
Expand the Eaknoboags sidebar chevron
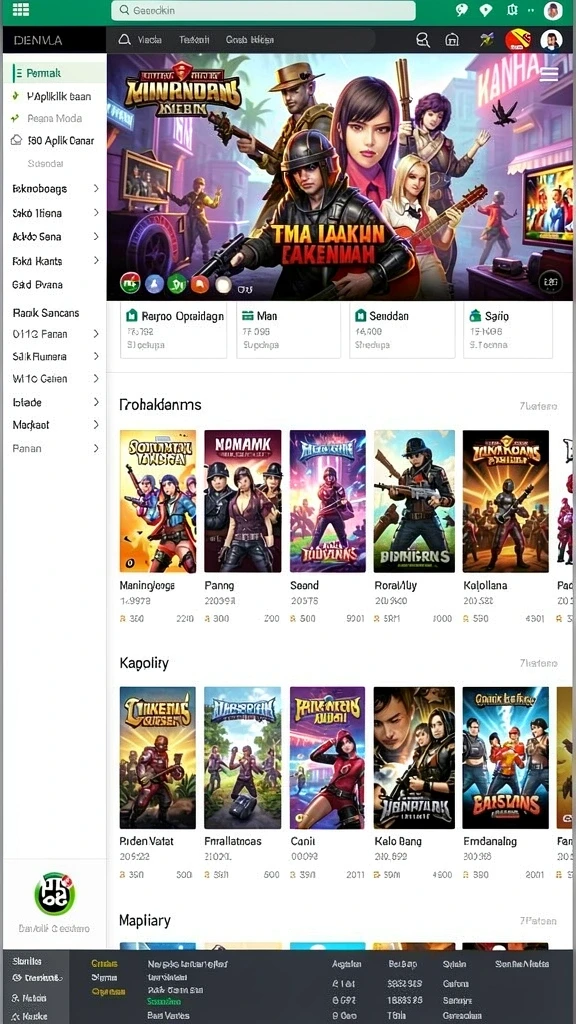96,189
